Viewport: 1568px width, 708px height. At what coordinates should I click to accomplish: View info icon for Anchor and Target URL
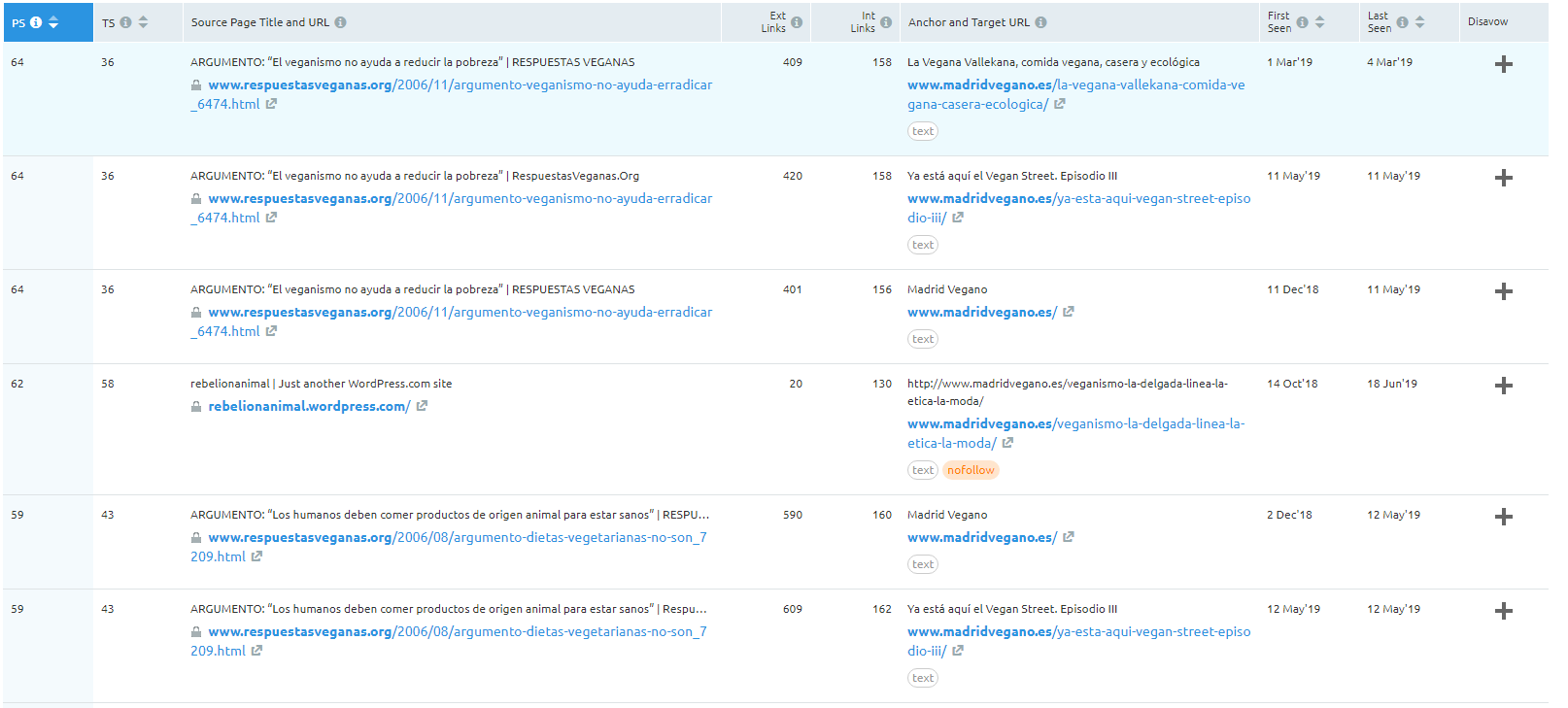tap(1040, 22)
